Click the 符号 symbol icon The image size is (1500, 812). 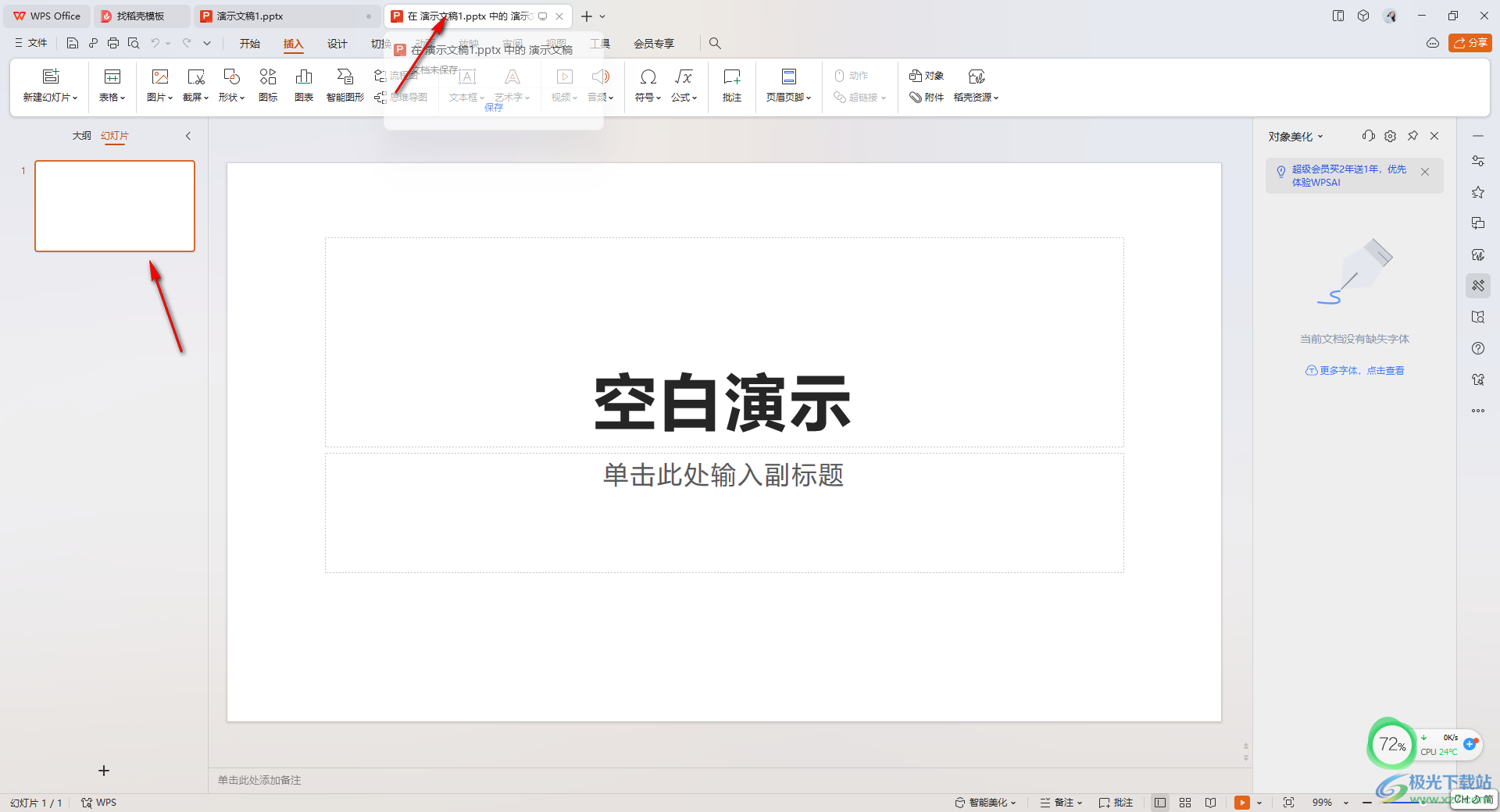(x=648, y=76)
